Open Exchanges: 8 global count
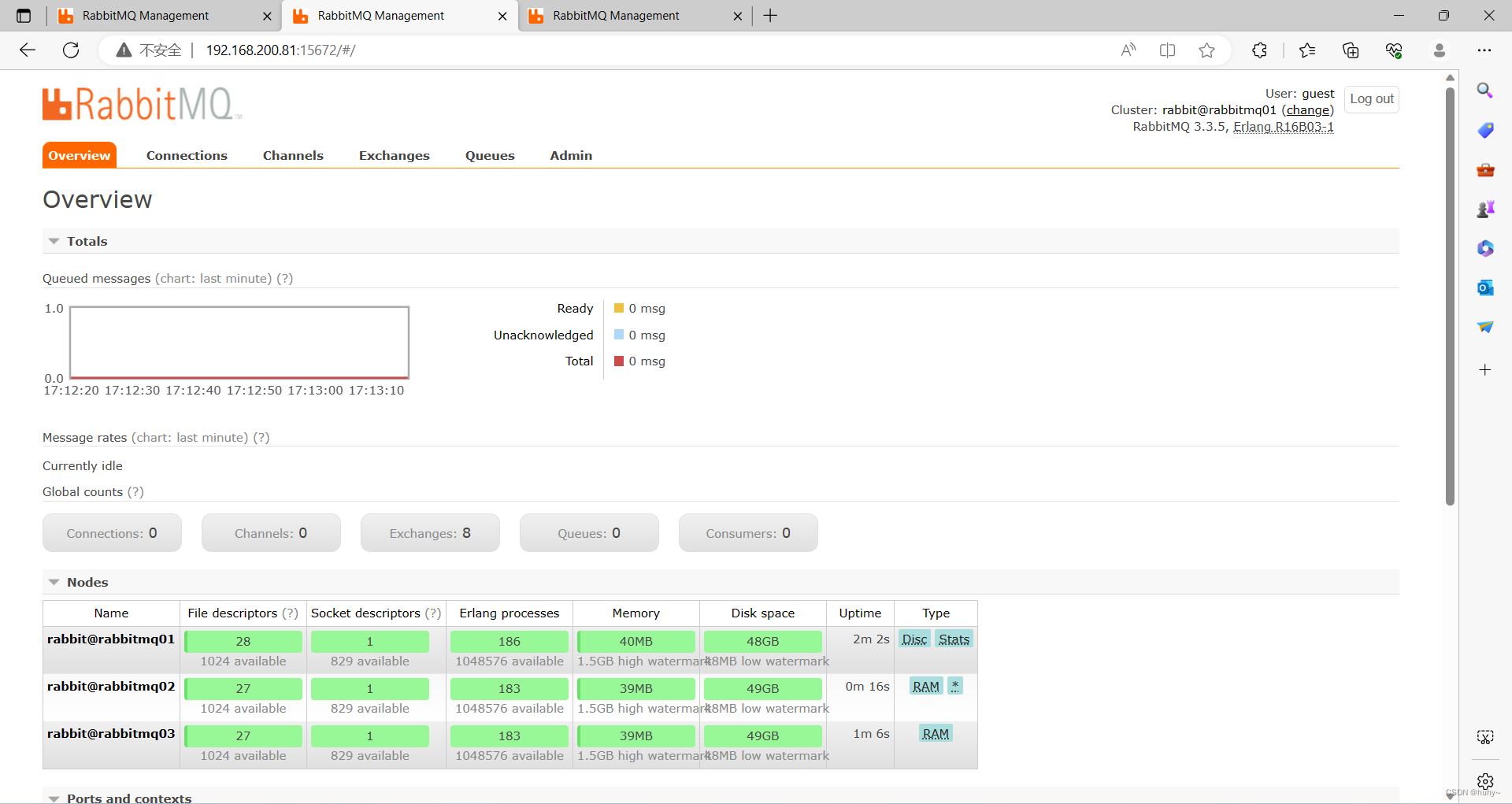Image resolution: width=1512 pixels, height=804 pixels. [430, 533]
